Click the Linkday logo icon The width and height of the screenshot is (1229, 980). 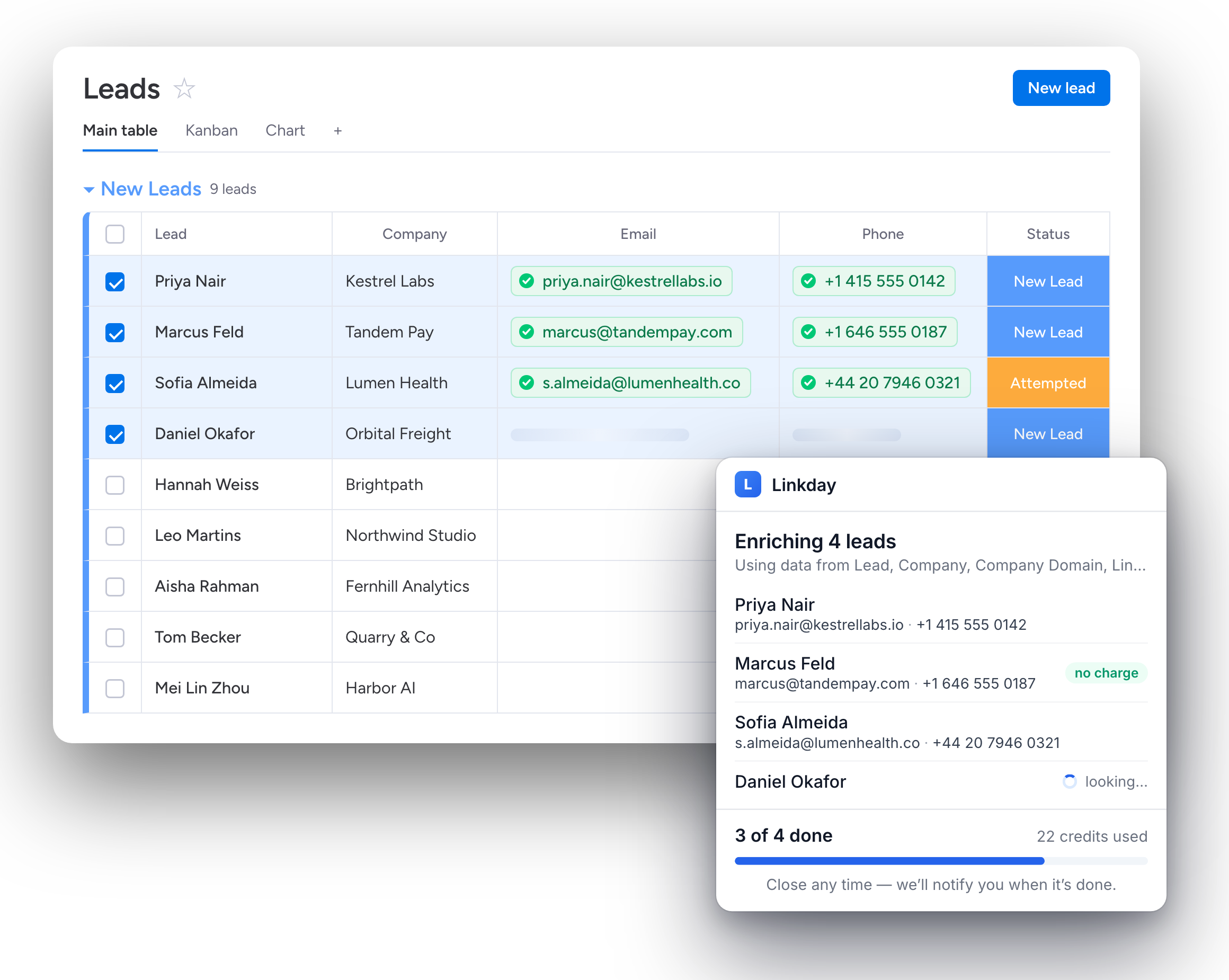click(x=747, y=485)
